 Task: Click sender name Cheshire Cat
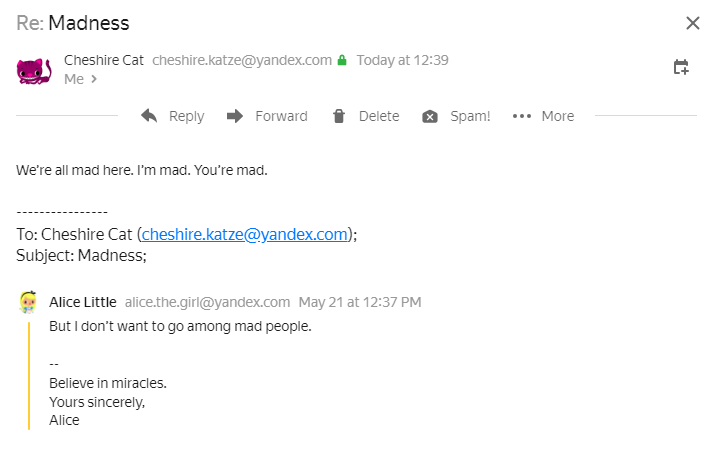click(x=103, y=60)
